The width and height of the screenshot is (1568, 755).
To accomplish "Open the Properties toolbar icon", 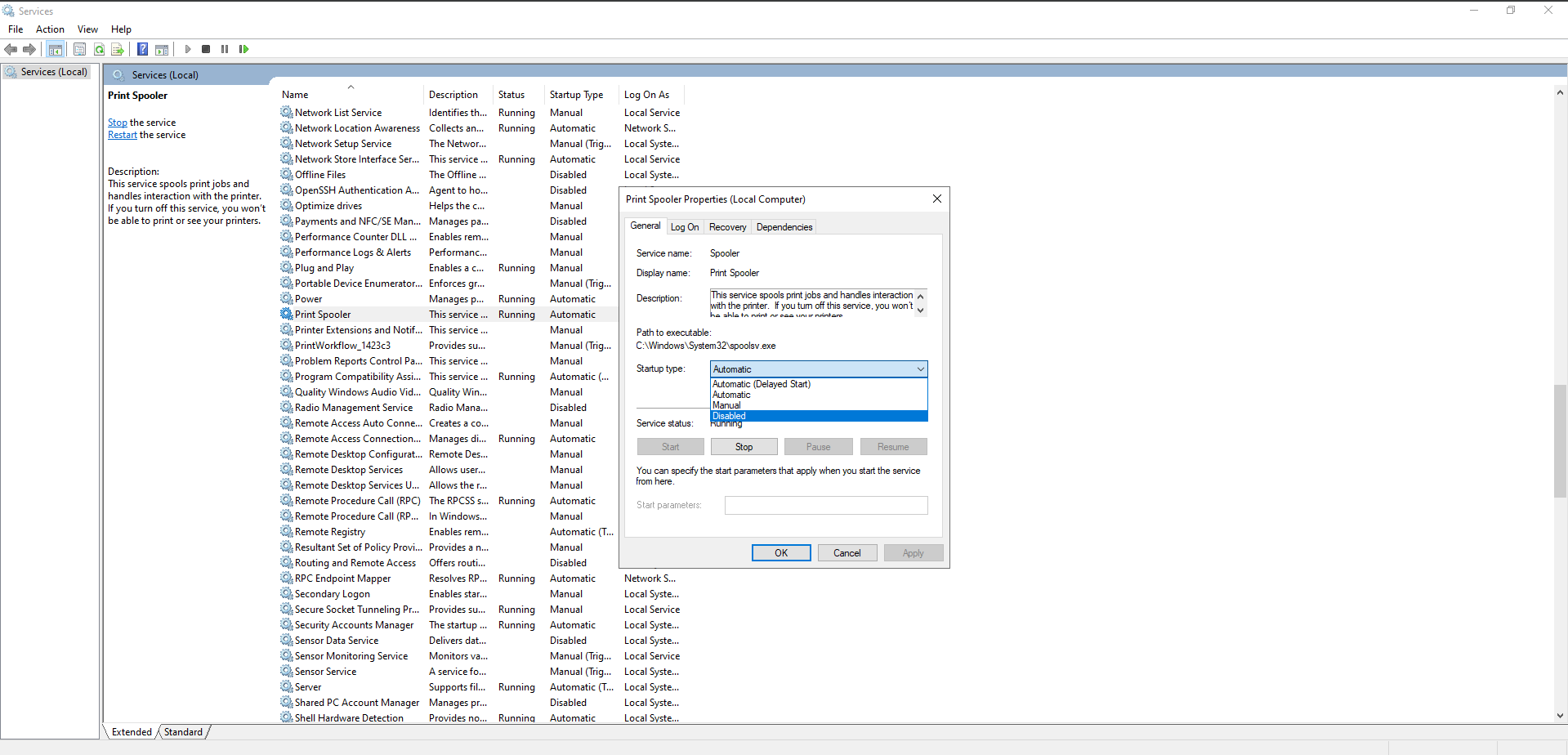I will 79,50.
